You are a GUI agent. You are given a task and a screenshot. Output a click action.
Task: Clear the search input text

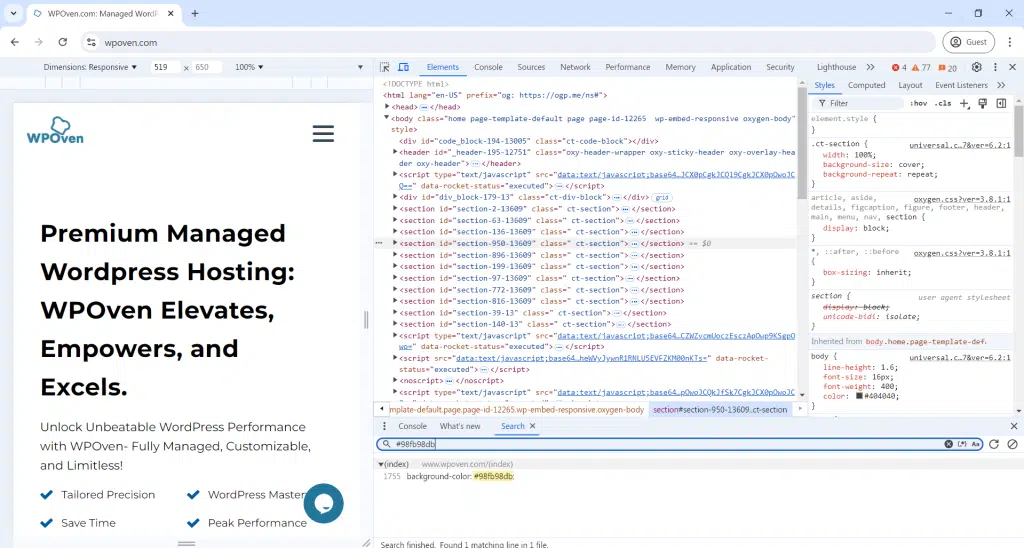click(948, 444)
